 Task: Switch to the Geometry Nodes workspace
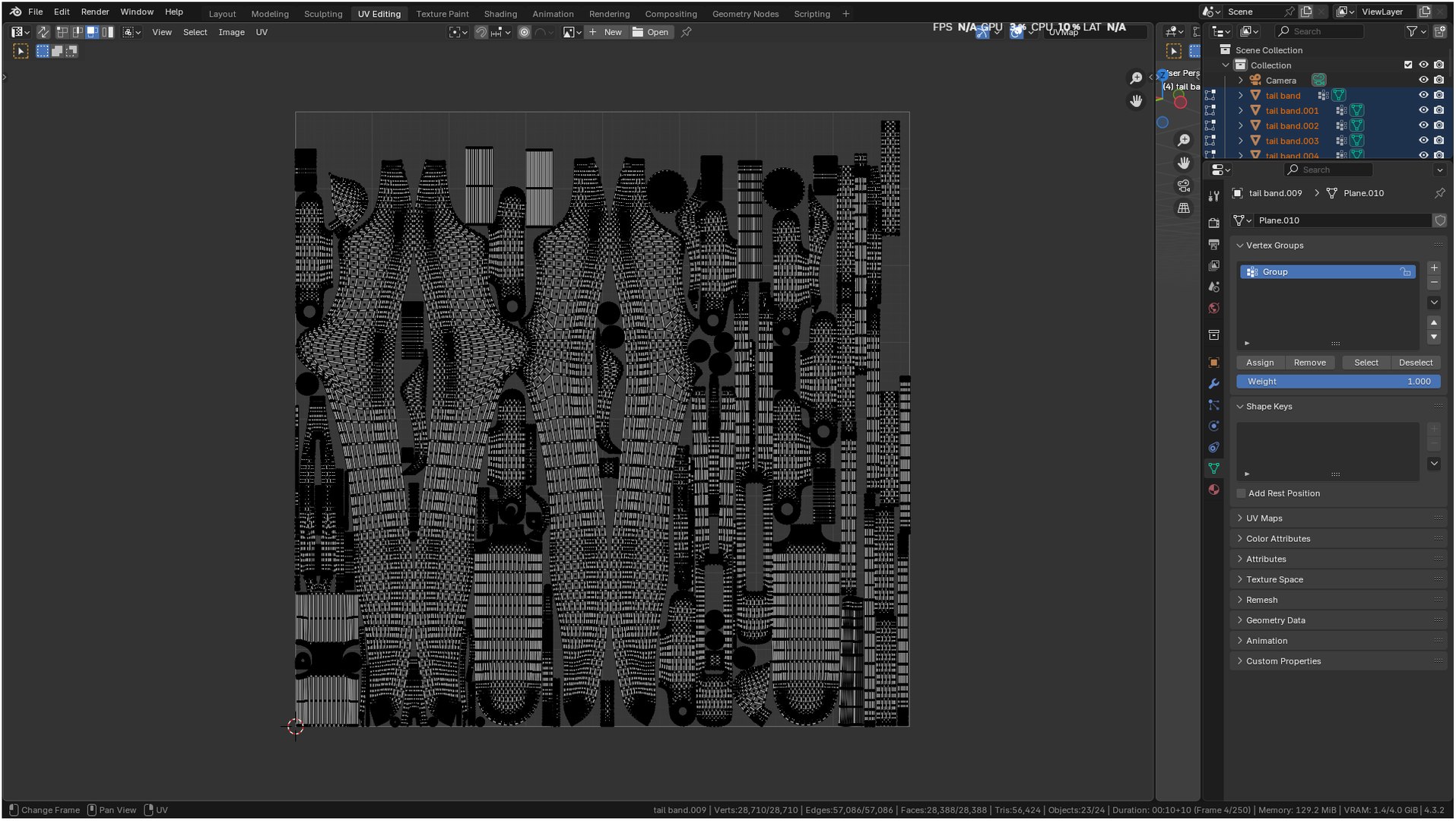[745, 14]
